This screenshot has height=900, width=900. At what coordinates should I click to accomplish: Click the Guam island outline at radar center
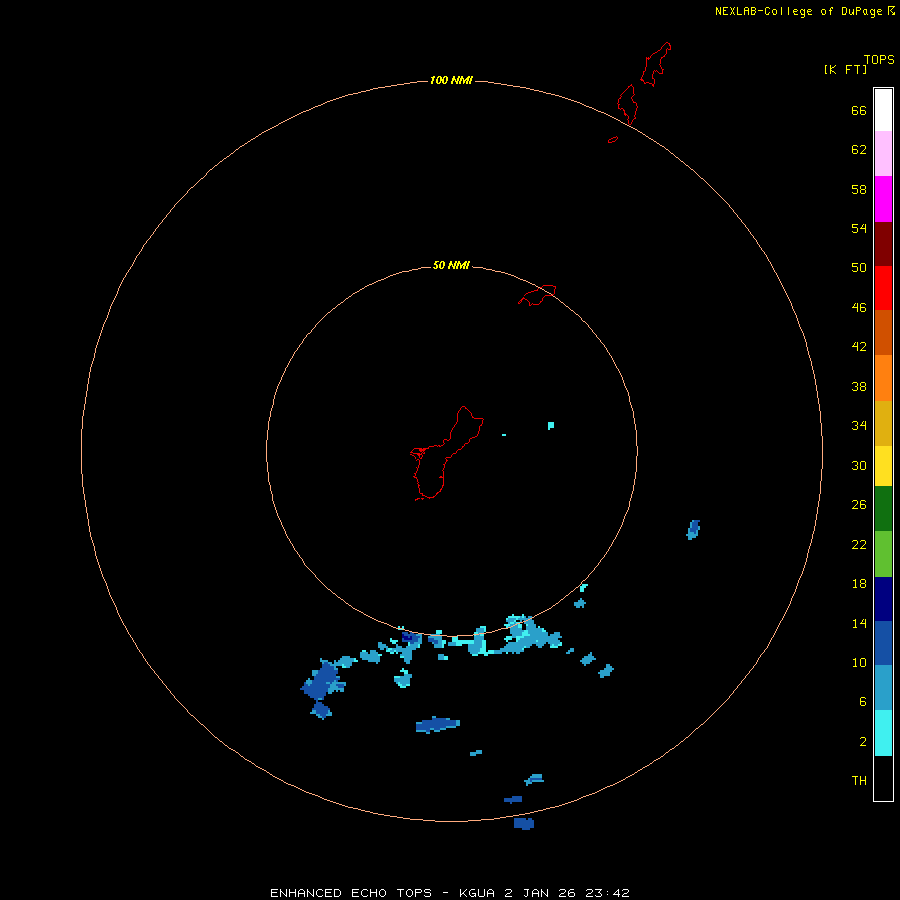(445, 453)
